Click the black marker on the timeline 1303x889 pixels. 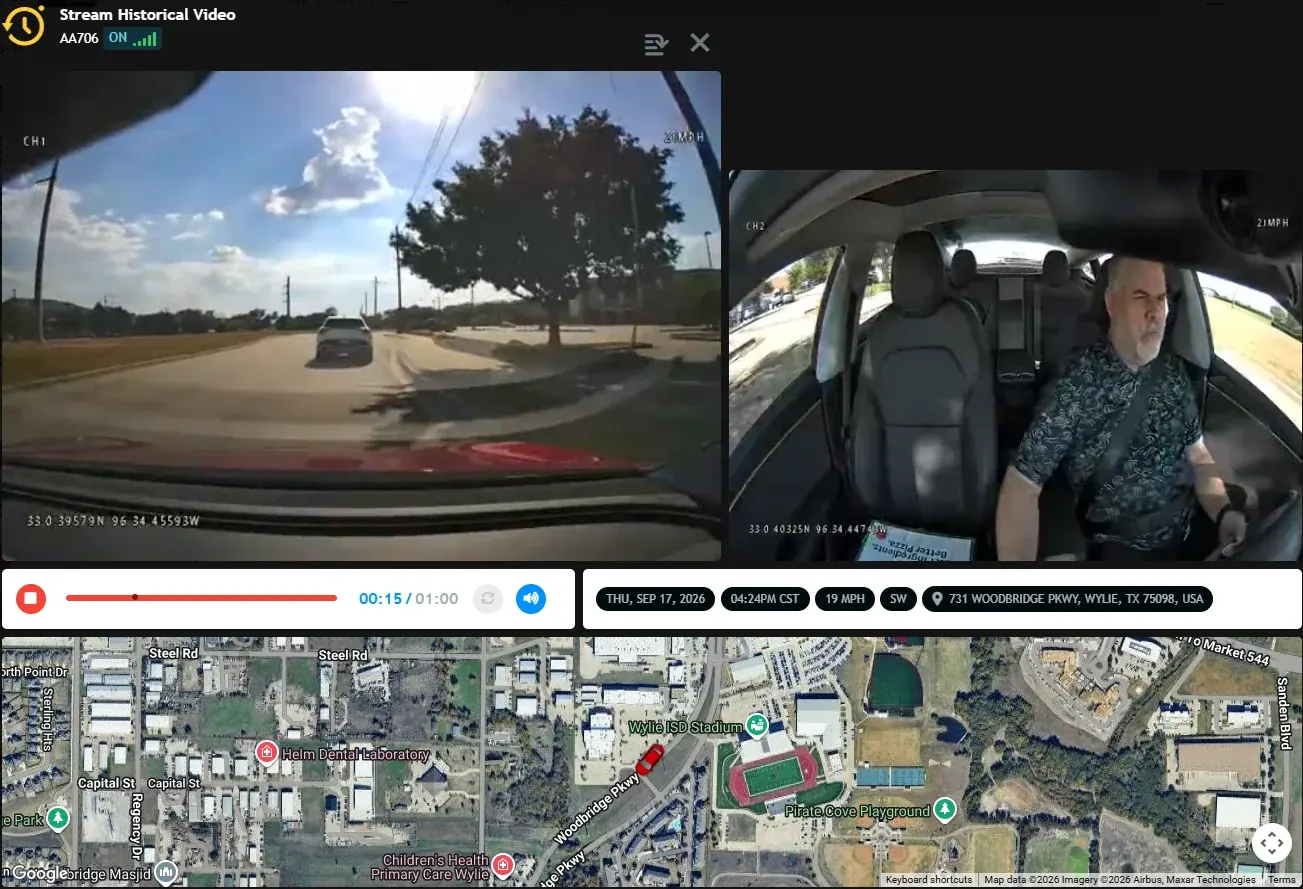135,598
